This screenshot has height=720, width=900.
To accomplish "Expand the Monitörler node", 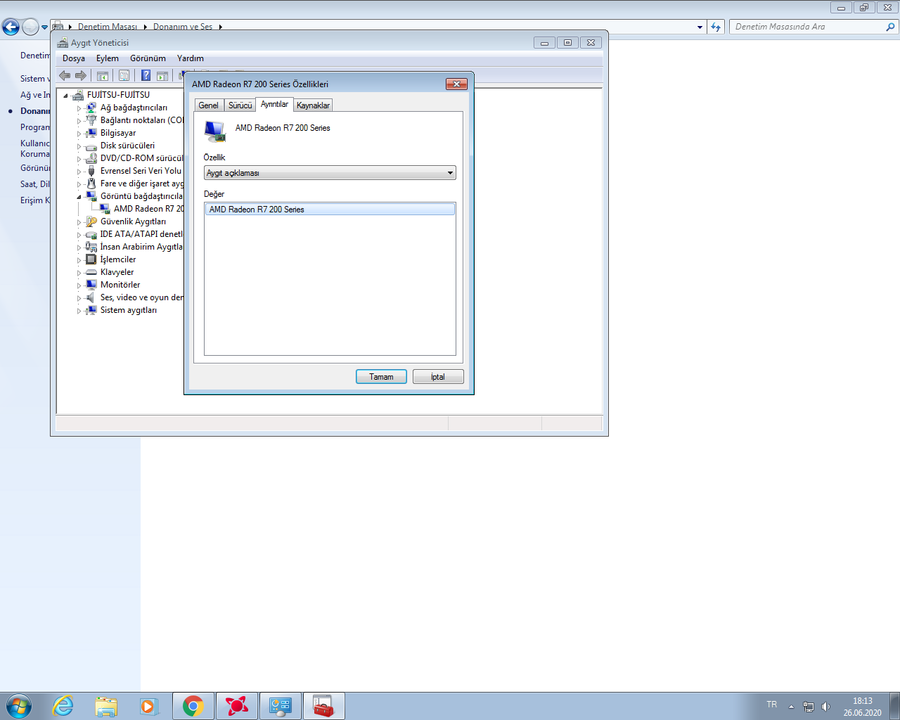I will [x=79, y=285].
